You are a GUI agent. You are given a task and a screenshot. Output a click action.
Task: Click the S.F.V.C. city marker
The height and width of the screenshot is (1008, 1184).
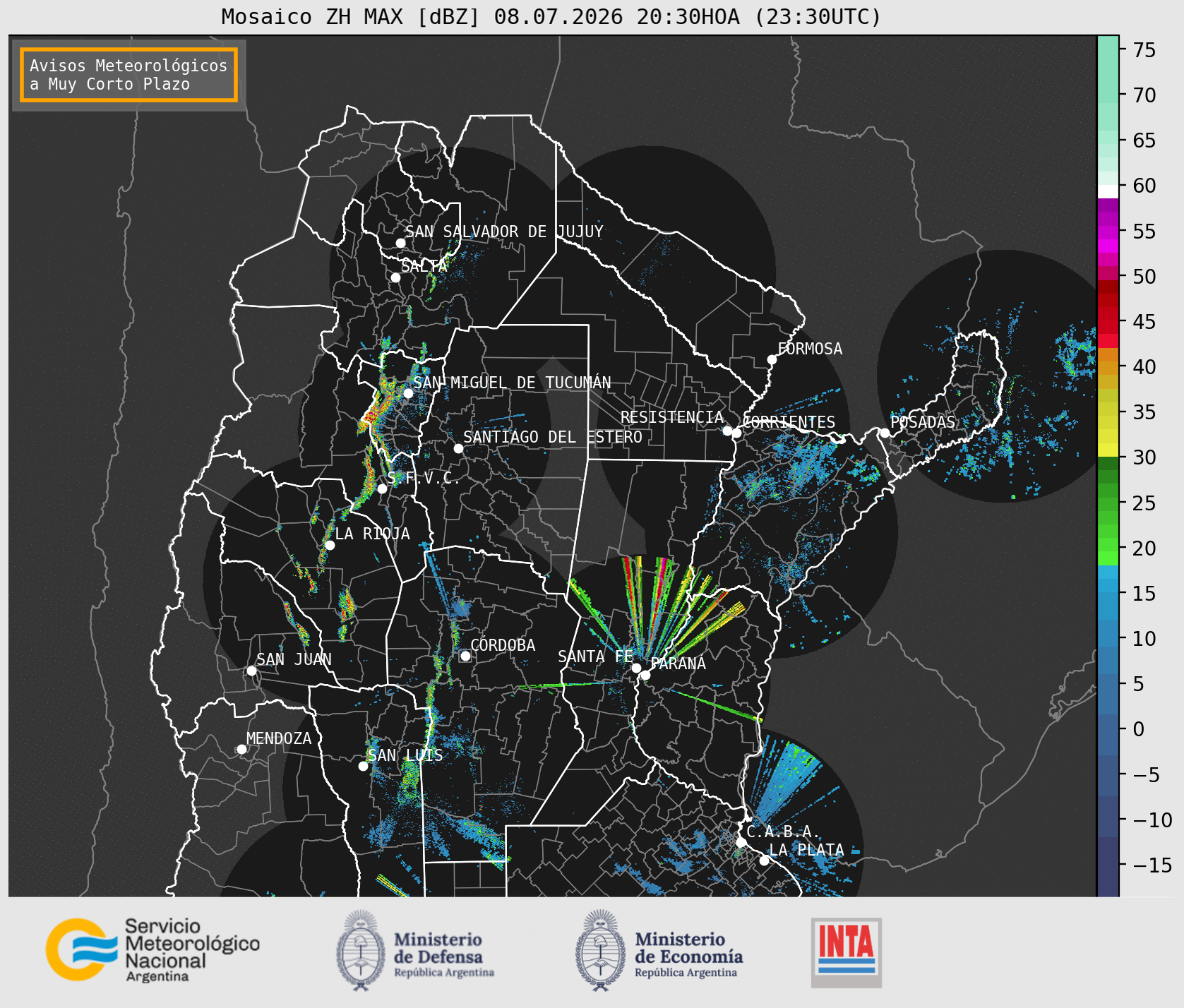(x=382, y=488)
